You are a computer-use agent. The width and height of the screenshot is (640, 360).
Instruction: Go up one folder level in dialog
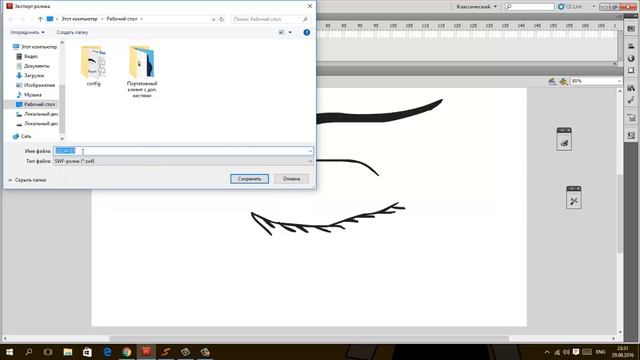pos(40,19)
